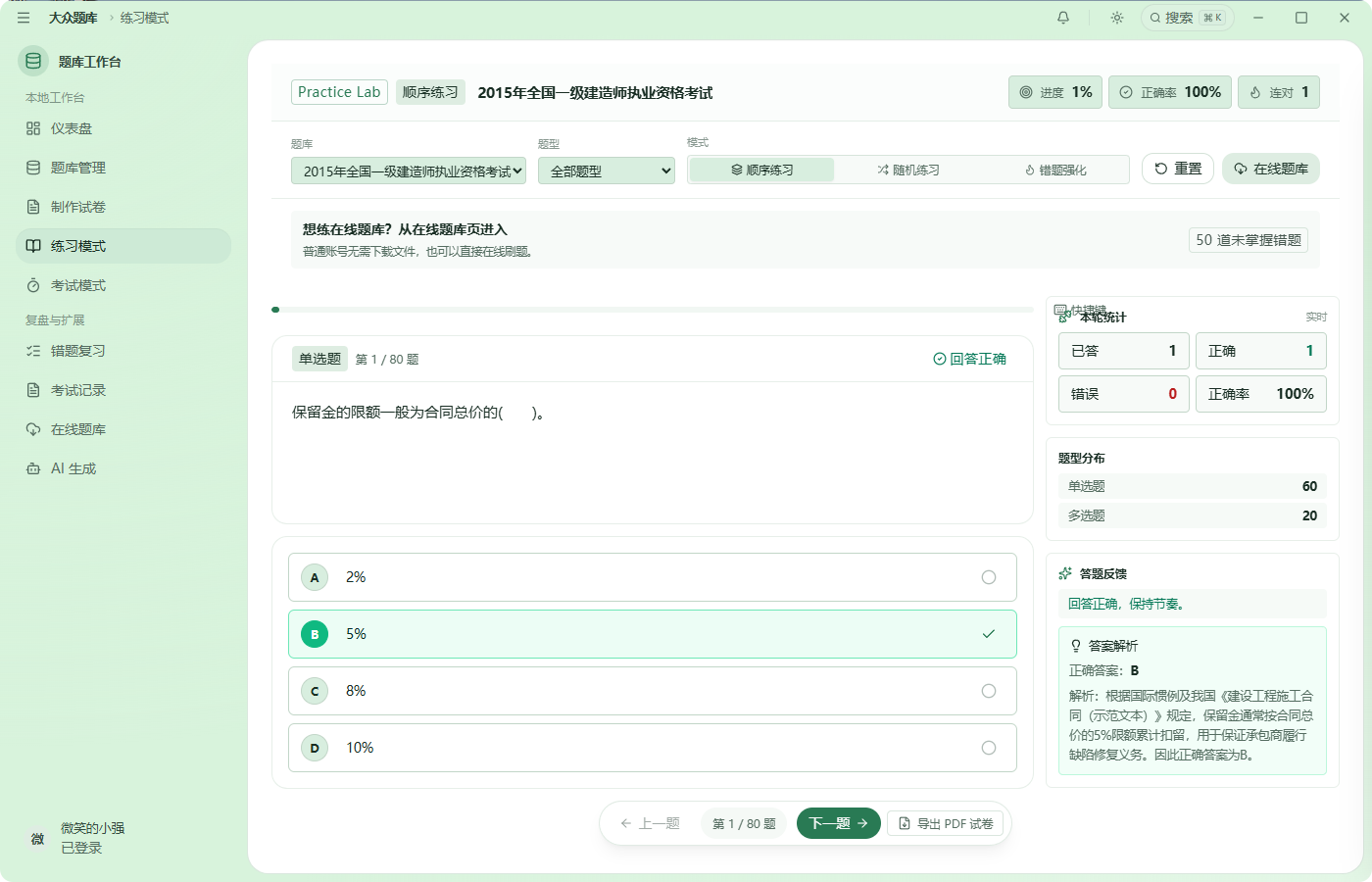Viewport: 1372px width, 882px height.
Task: Click the 正确 1 stat box
Action: coord(1261,351)
